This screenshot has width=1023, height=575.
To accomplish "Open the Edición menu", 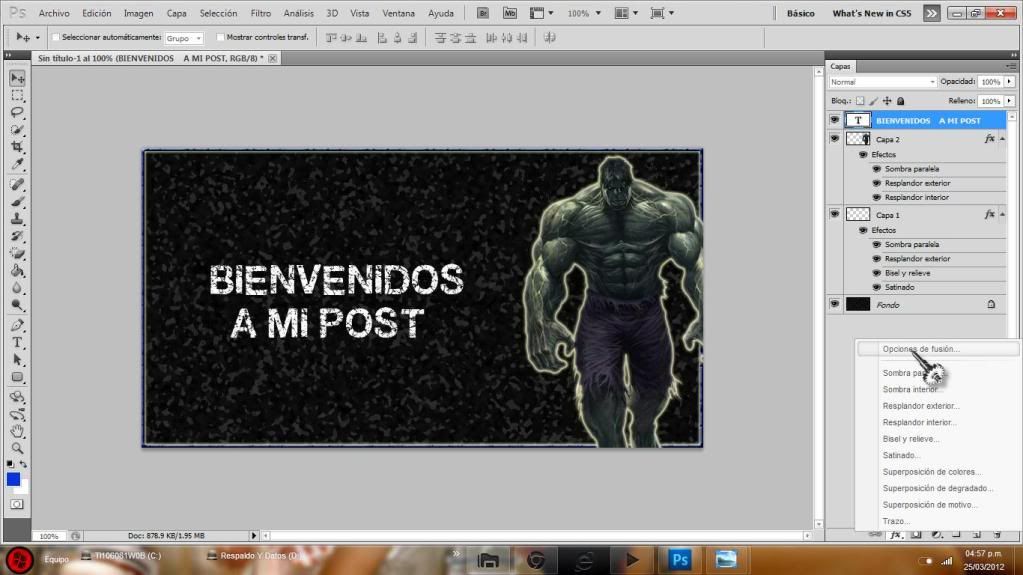I will coord(97,13).
